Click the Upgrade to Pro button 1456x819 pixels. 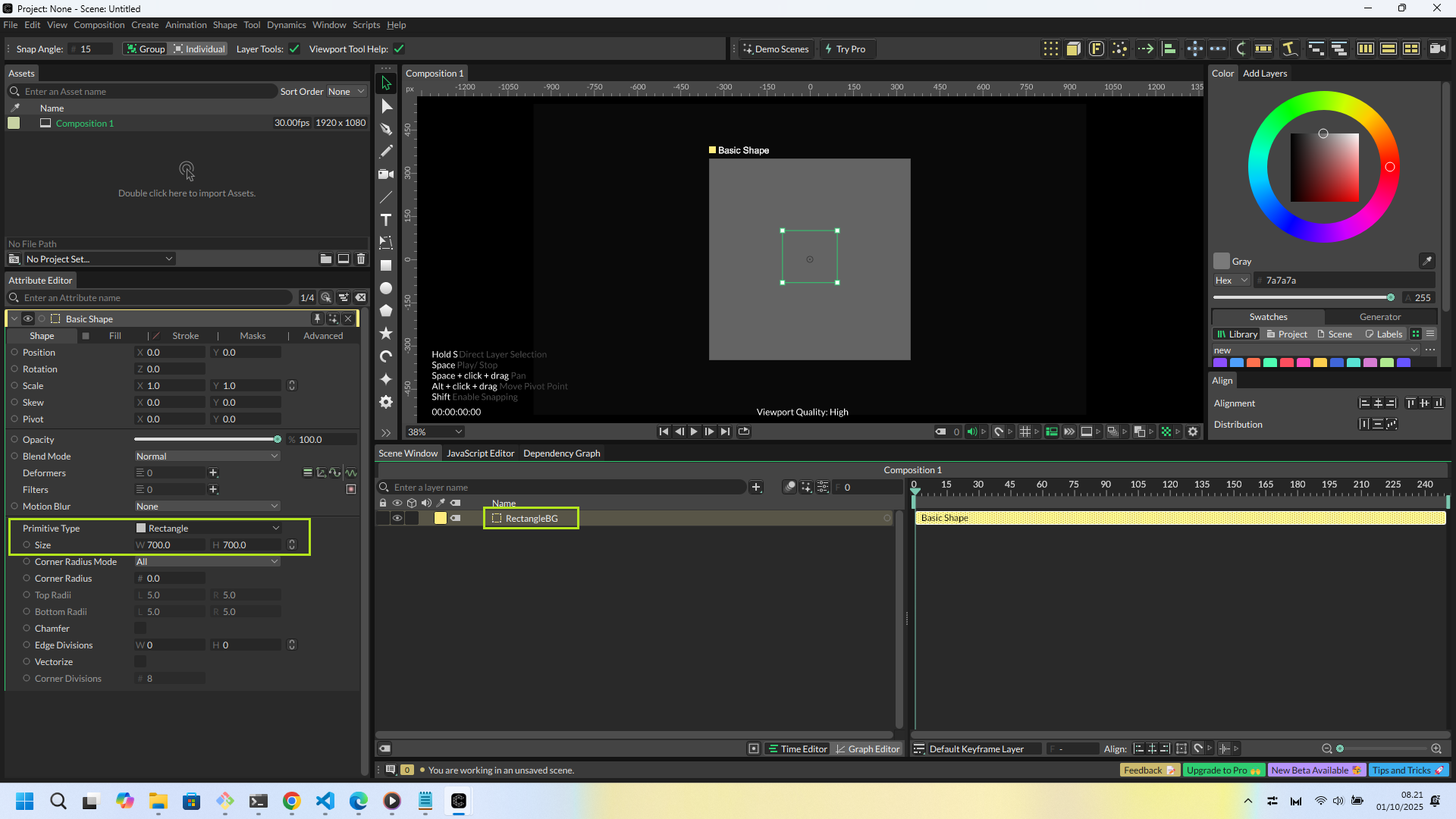tap(1222, 770)
